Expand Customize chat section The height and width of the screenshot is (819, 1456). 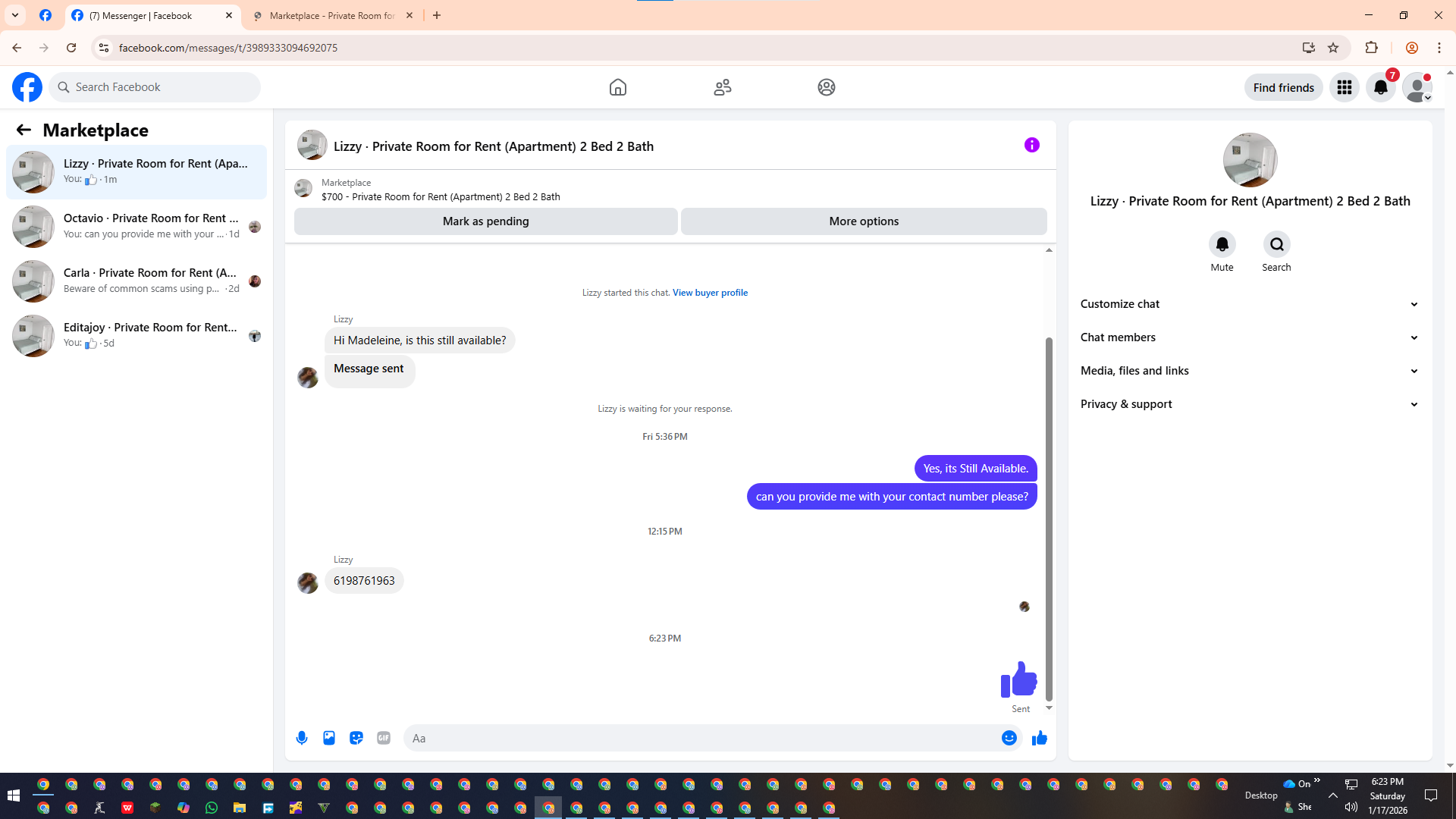coord(1249,304)
